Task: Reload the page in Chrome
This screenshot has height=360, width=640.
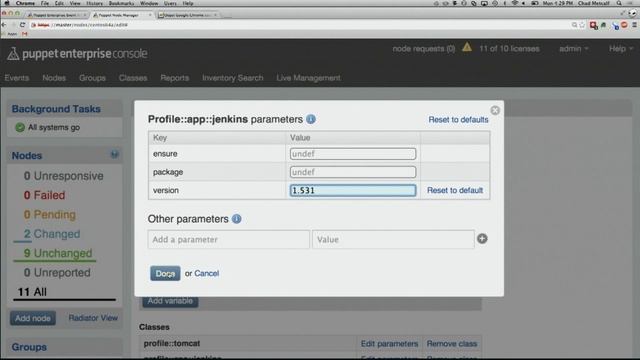Action: 22,25
